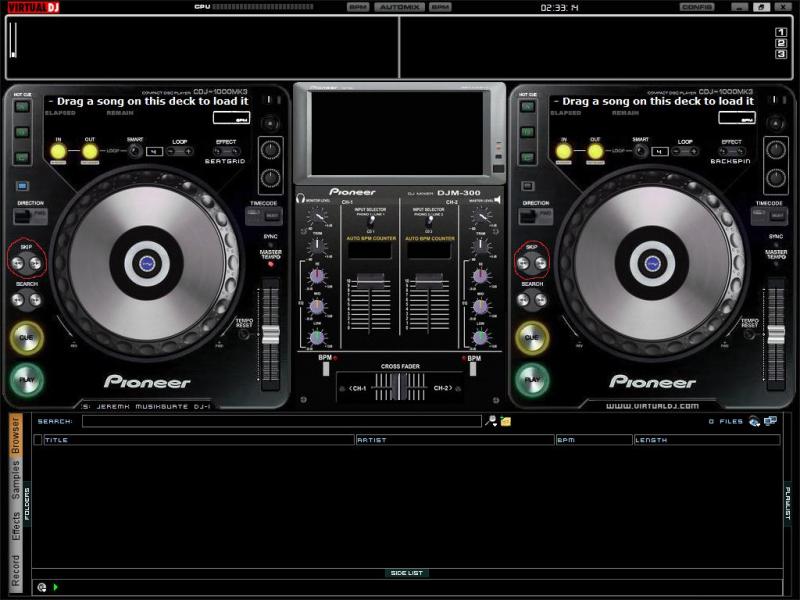Image resolution: width=800 pixels, height=600 pixels.
Task: Set loop OUT point on left deck
Action: pos(90,152)
